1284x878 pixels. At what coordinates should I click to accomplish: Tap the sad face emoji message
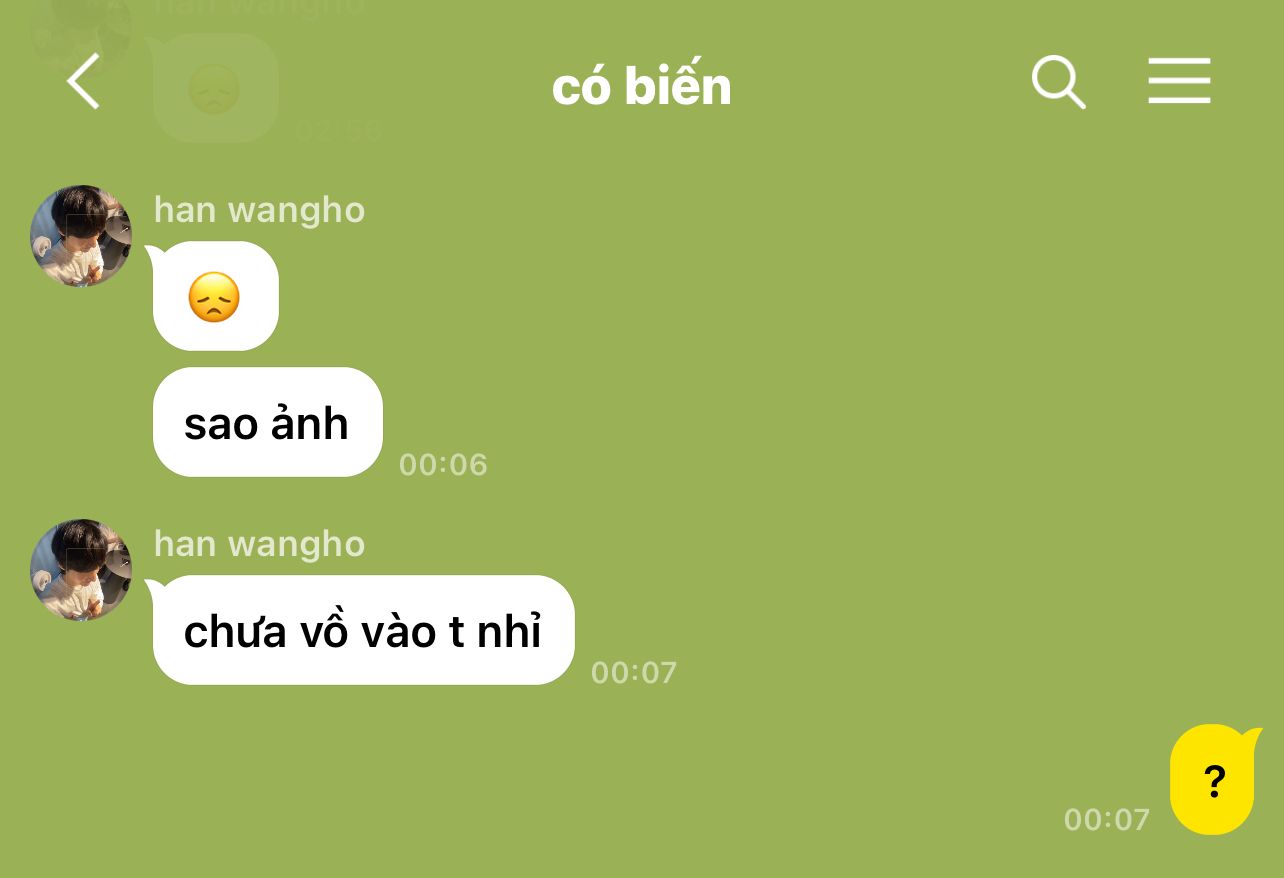[215, 296]
